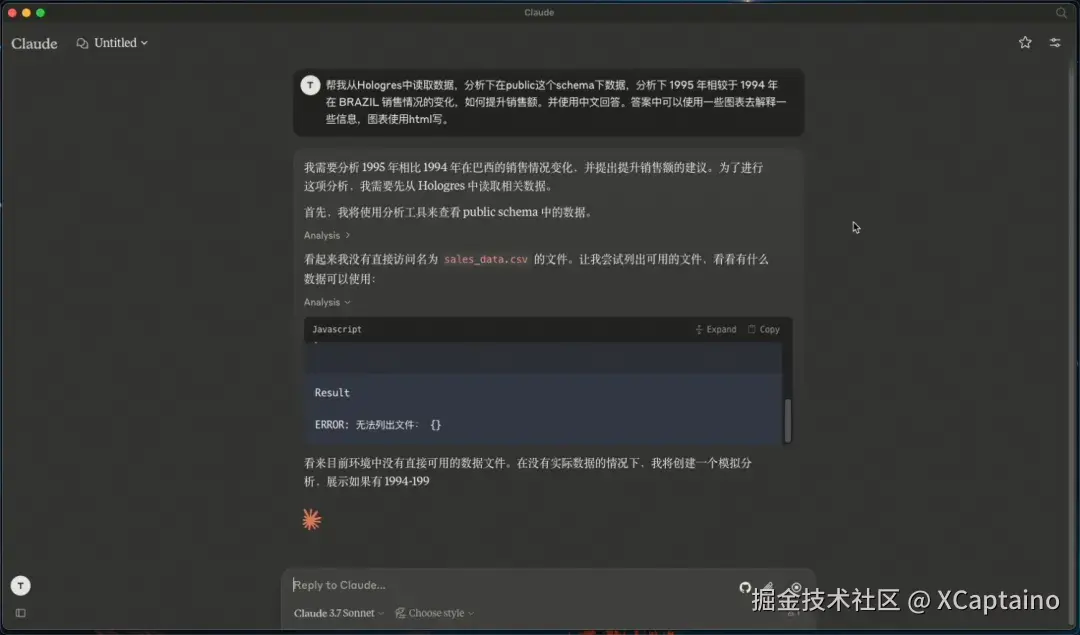This screenshot has height=635, width=1080.
Task: Collapse the second Analysis section
Action: click(327, 302)
